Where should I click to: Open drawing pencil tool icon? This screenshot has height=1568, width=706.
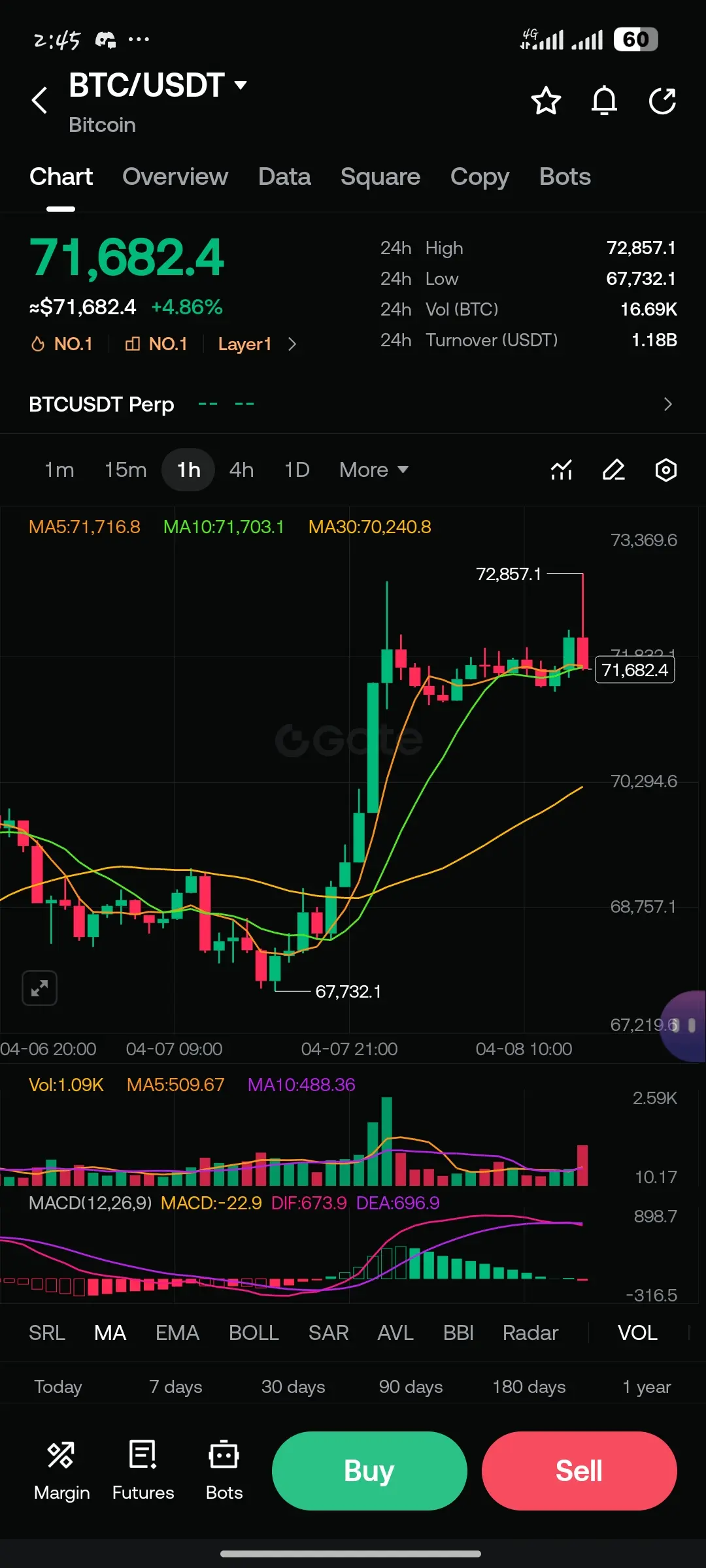click(613, 470)
